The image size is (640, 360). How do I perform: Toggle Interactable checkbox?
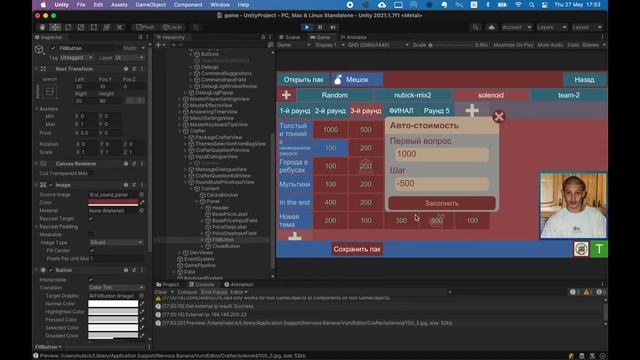point(91,280)
